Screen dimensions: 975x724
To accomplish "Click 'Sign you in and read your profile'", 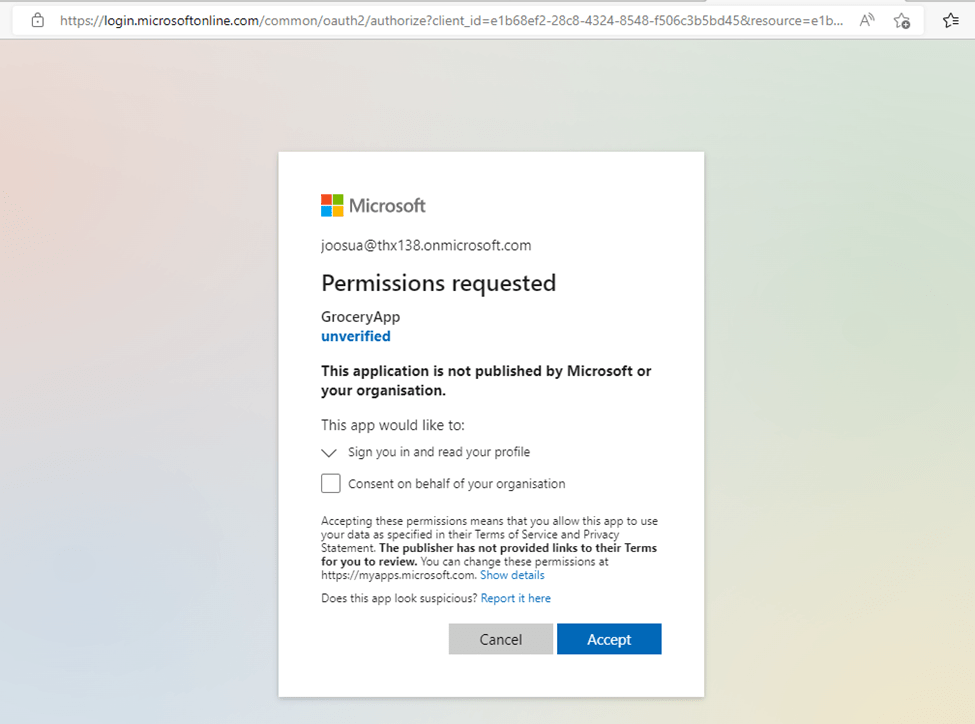I will click(439, 452).
